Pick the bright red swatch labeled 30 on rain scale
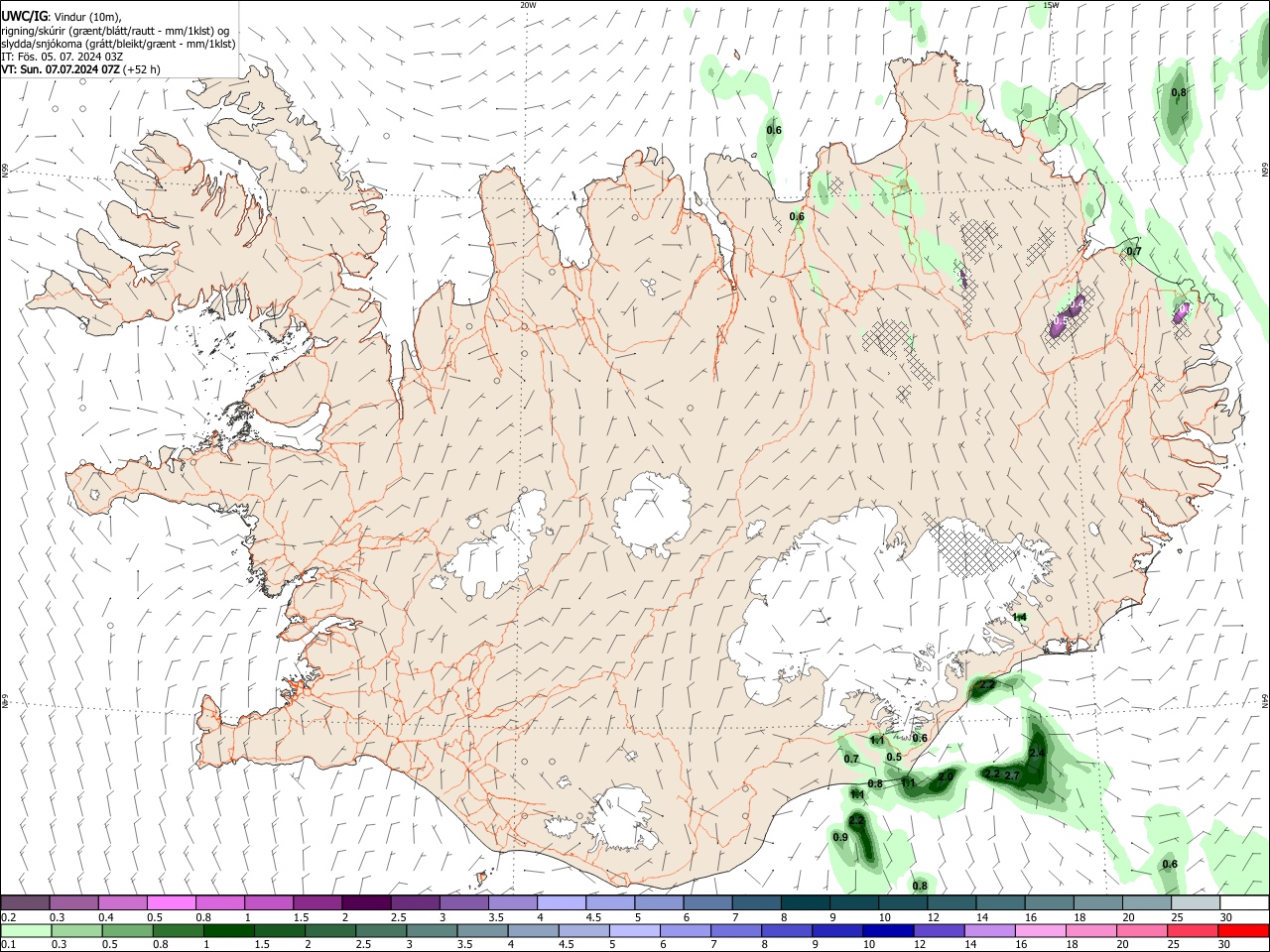Viewport: 1270px width, 952px height. [x=1243, y=930]
